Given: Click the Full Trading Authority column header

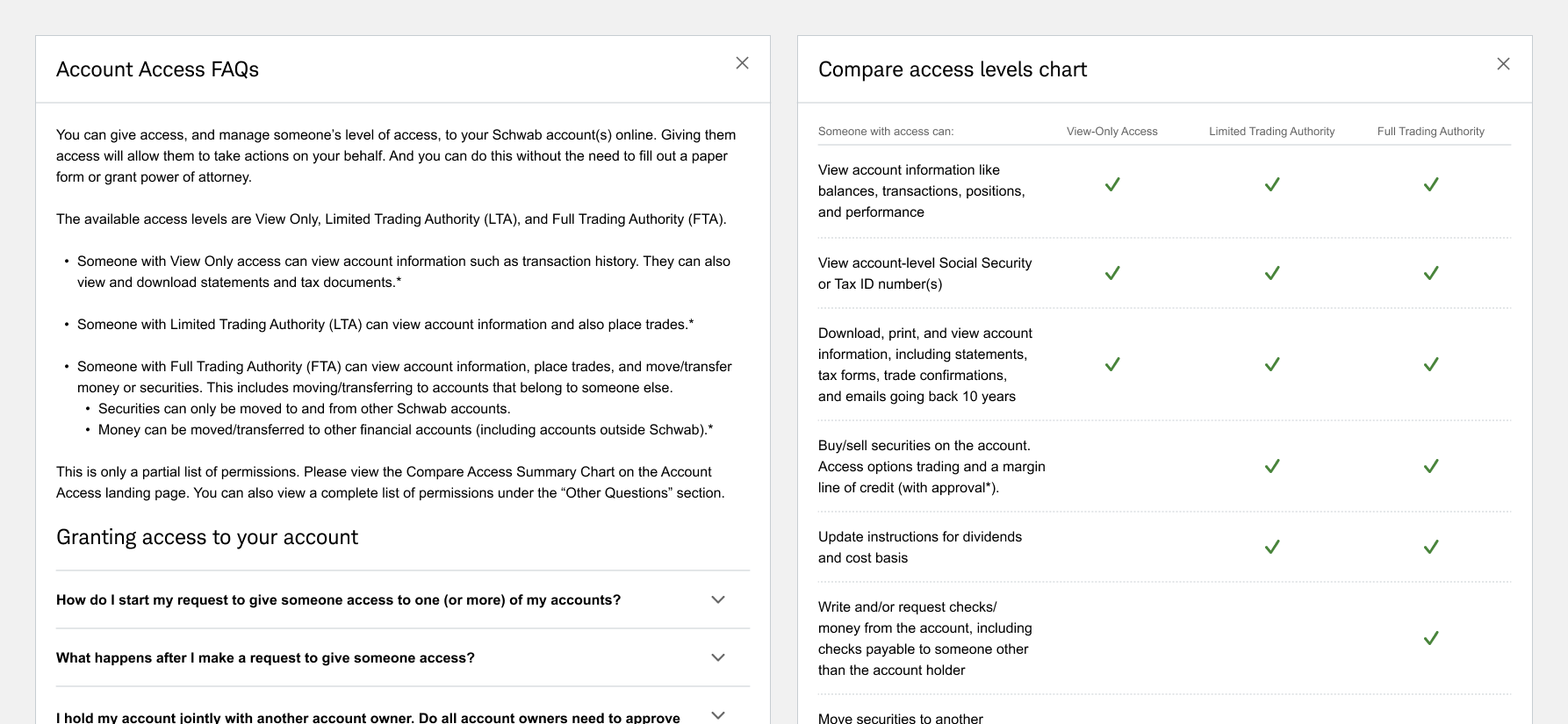Looking at the screenshot, I should 1430,132.
